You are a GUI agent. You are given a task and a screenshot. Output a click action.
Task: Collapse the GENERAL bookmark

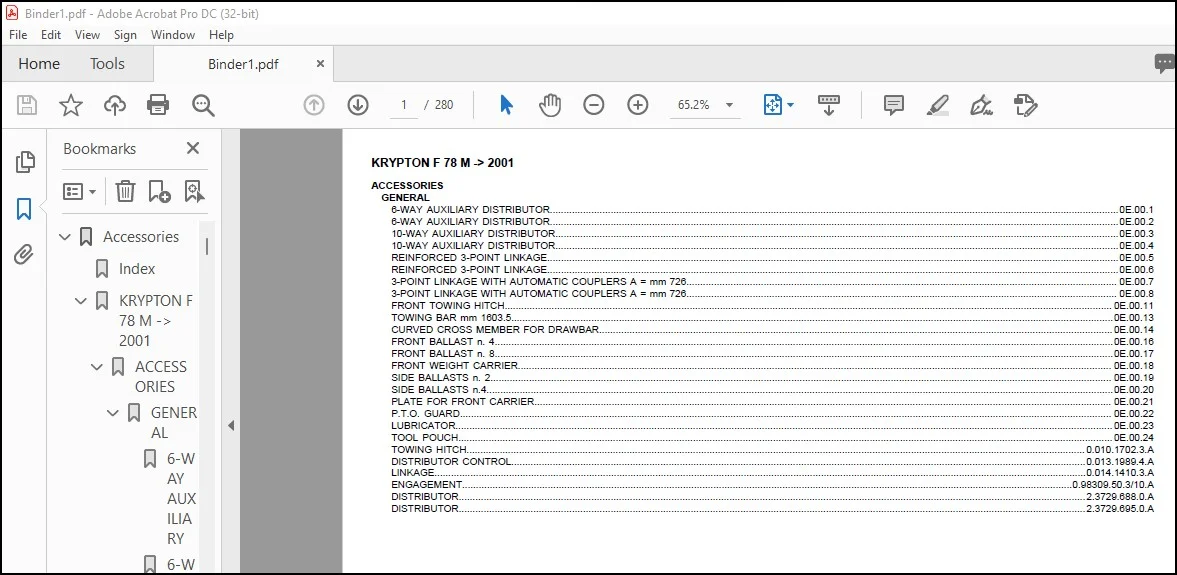[x=113, y=413]
